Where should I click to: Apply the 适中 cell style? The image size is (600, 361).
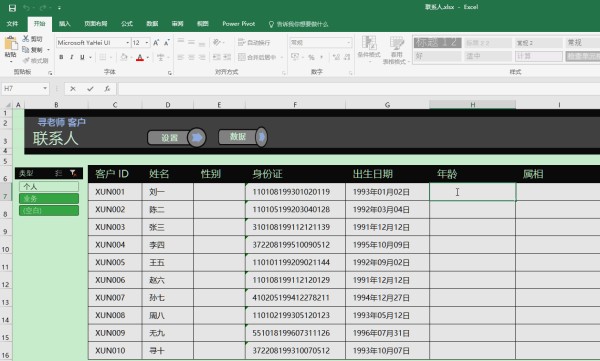[x=488, y=56]
